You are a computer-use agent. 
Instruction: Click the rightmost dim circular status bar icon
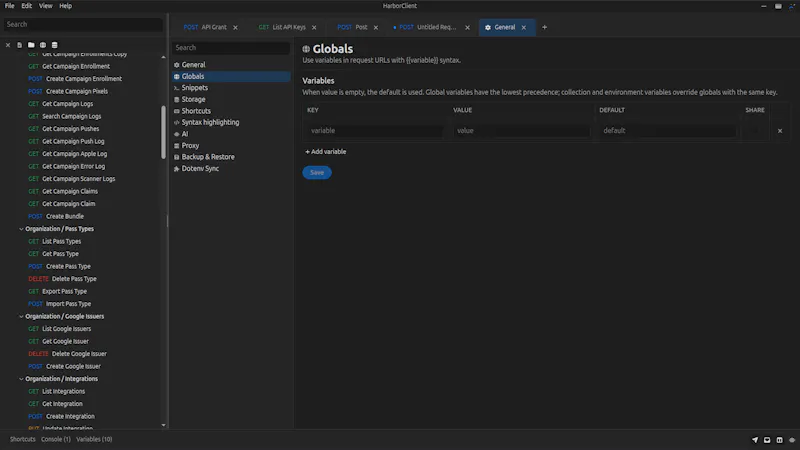click(791, 439)
